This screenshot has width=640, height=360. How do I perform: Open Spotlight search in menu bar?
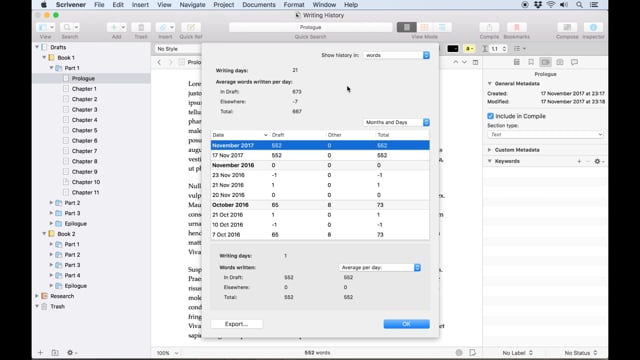click(x=579, y=5)
